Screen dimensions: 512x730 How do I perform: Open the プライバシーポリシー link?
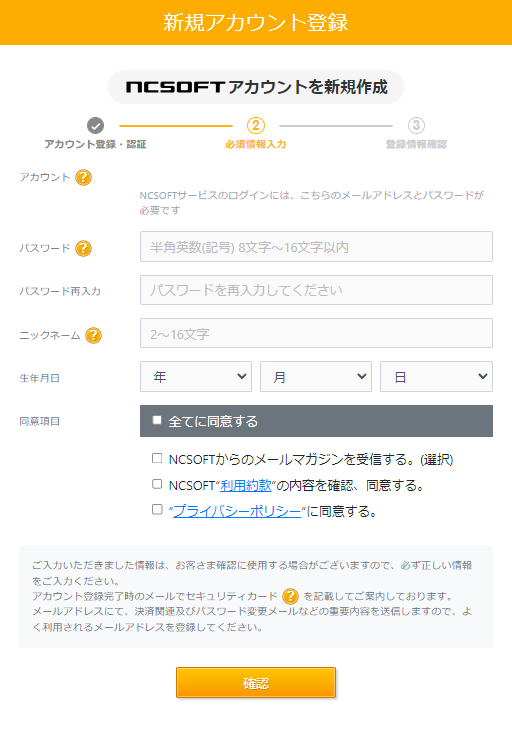[237, 511]
